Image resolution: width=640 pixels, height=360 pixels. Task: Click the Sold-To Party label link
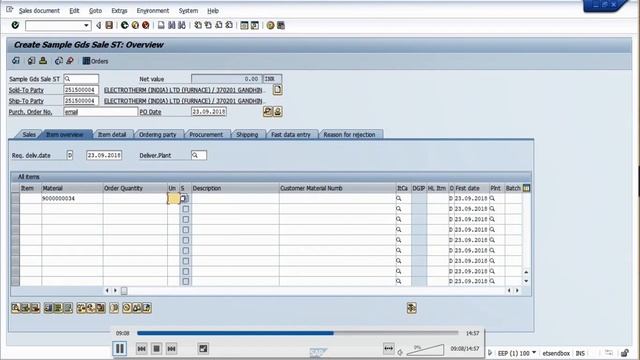(x=26, y=90)
